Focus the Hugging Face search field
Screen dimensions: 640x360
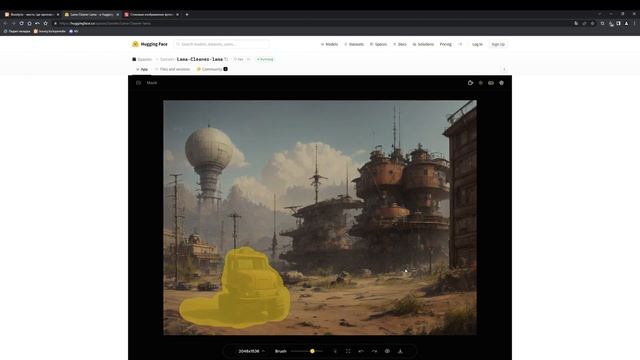pos(222,44)
